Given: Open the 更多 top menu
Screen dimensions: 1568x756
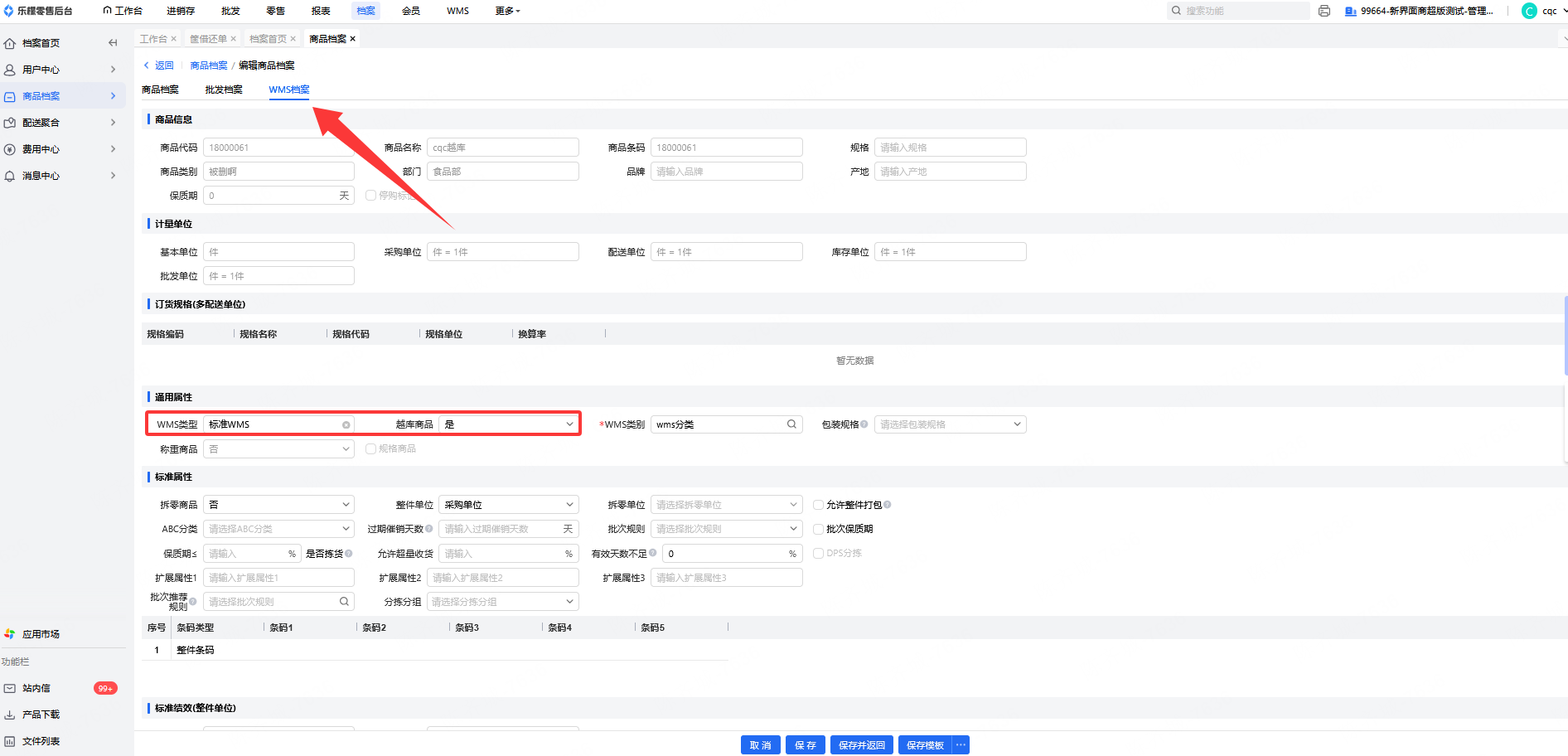Looking at the screenshot, I should [507, 11].
